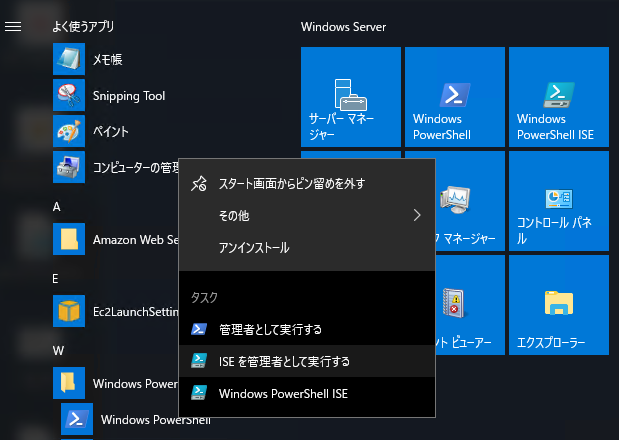619x440 pixels.
Task: Click the unpin icon in context menu
Action: click(x=199, y=183)
